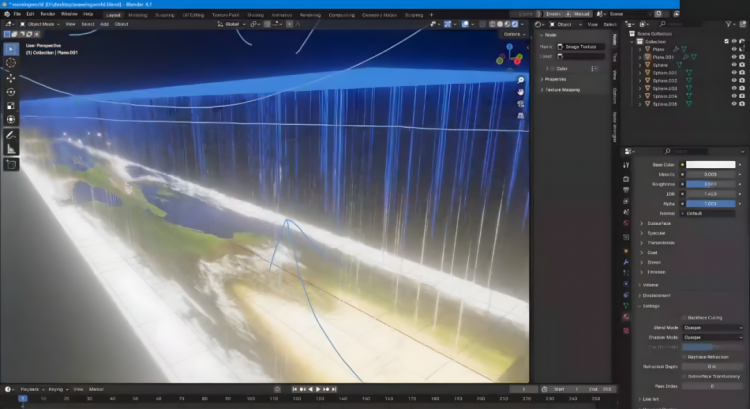Open the Render properties tab icon

click(x=626, y=179)
